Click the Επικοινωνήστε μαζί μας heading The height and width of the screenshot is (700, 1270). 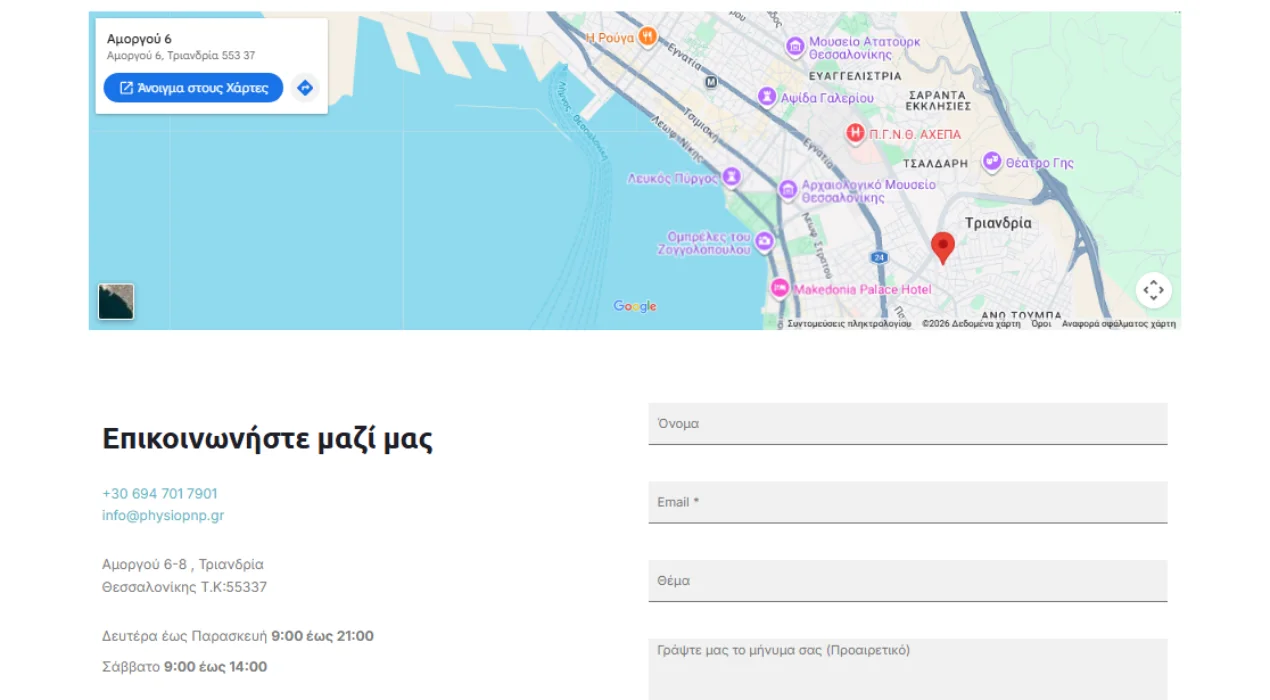click(268, 439)
